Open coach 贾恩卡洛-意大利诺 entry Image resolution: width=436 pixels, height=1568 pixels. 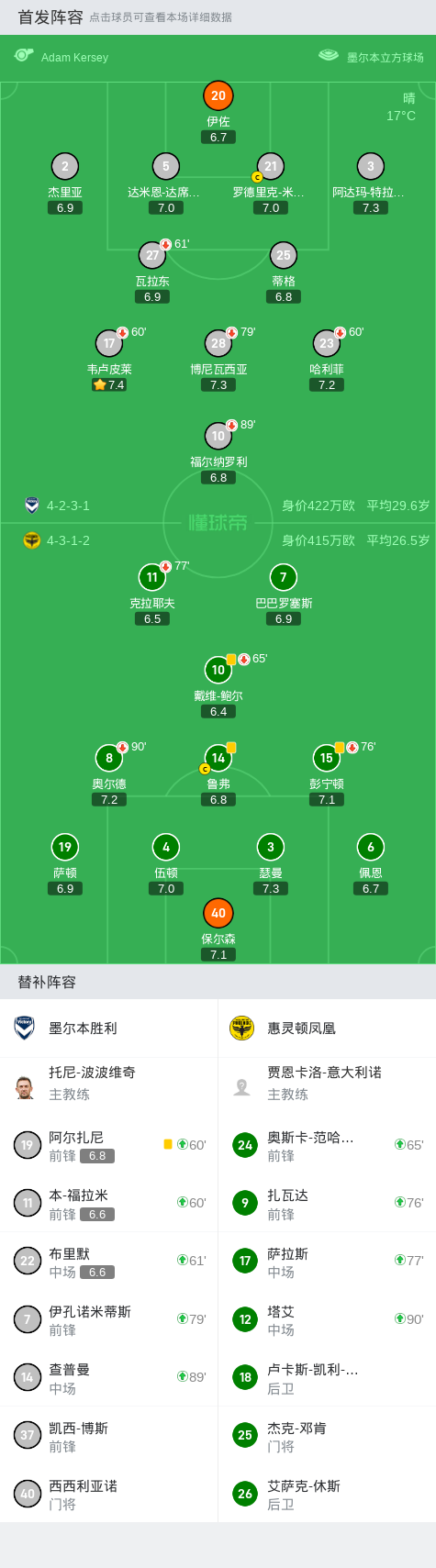pos(327,1083)
